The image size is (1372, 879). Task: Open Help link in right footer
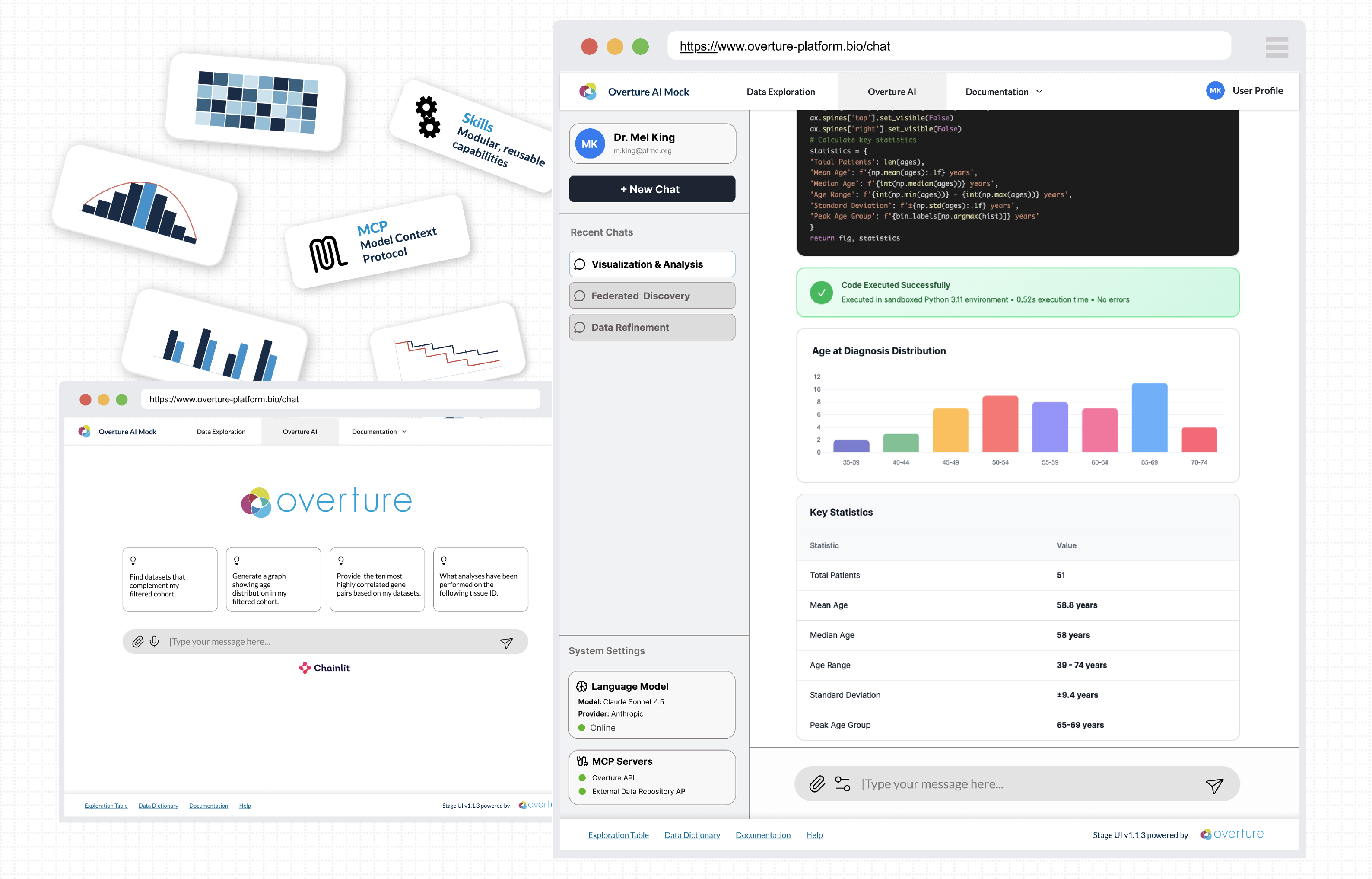(814, 834)
